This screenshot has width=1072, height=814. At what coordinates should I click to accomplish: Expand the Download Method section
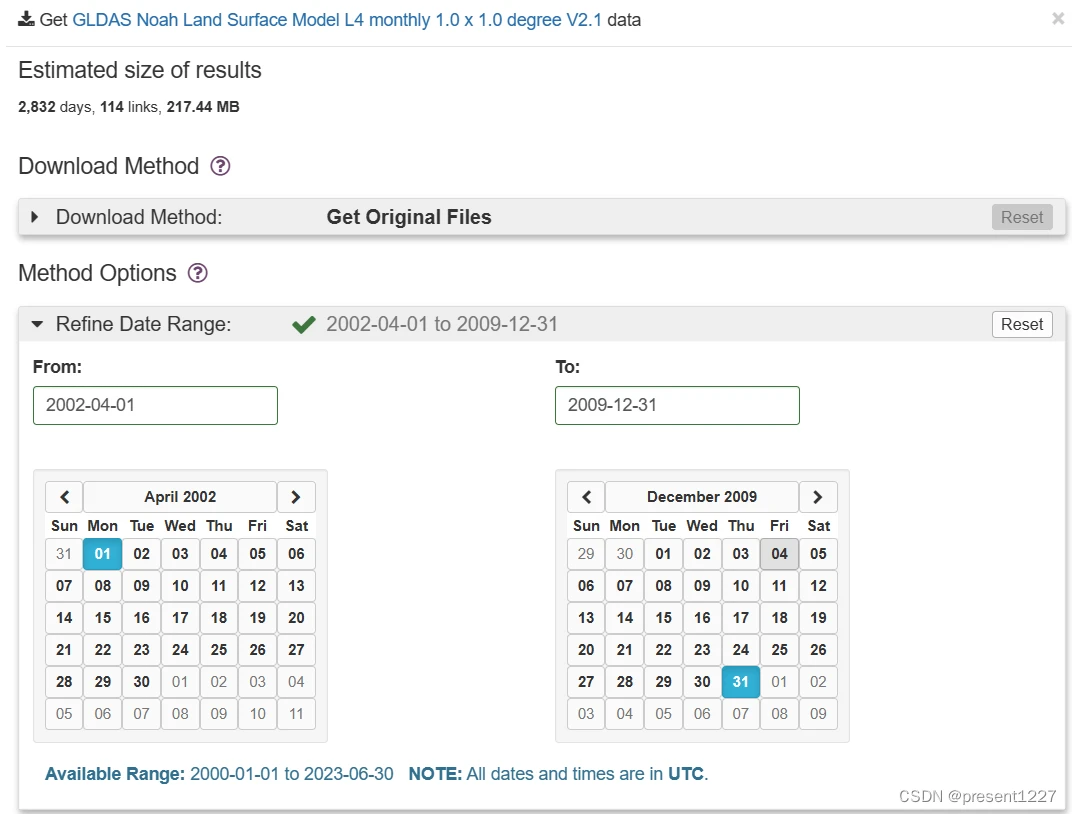(x=36, y=217)
